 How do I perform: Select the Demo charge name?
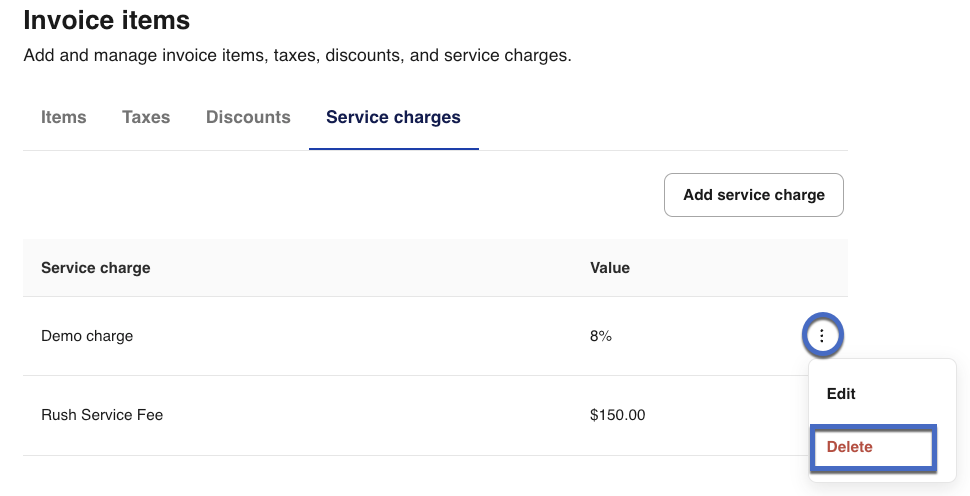pos(87,336)
